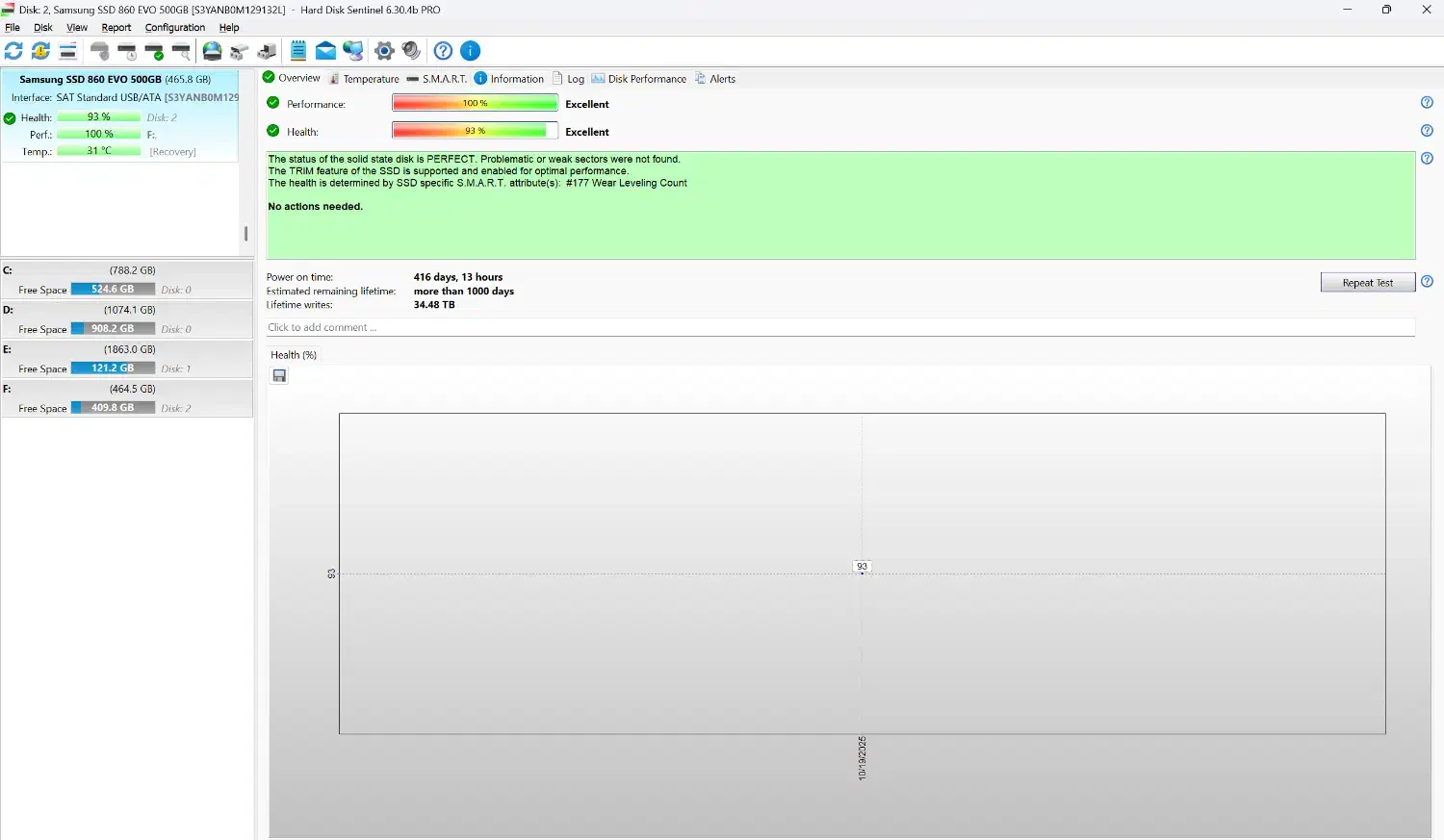The image size is (1444, 840).
Task: Click the envelope e-mail toolbar icon
Action: click(325, 51)
